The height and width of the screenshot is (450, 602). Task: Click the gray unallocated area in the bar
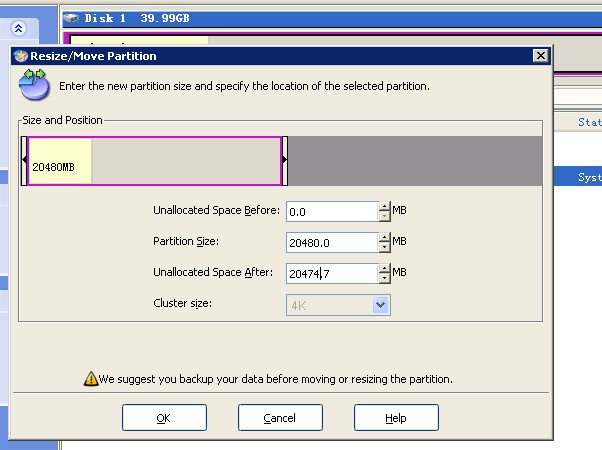point(415,161)
